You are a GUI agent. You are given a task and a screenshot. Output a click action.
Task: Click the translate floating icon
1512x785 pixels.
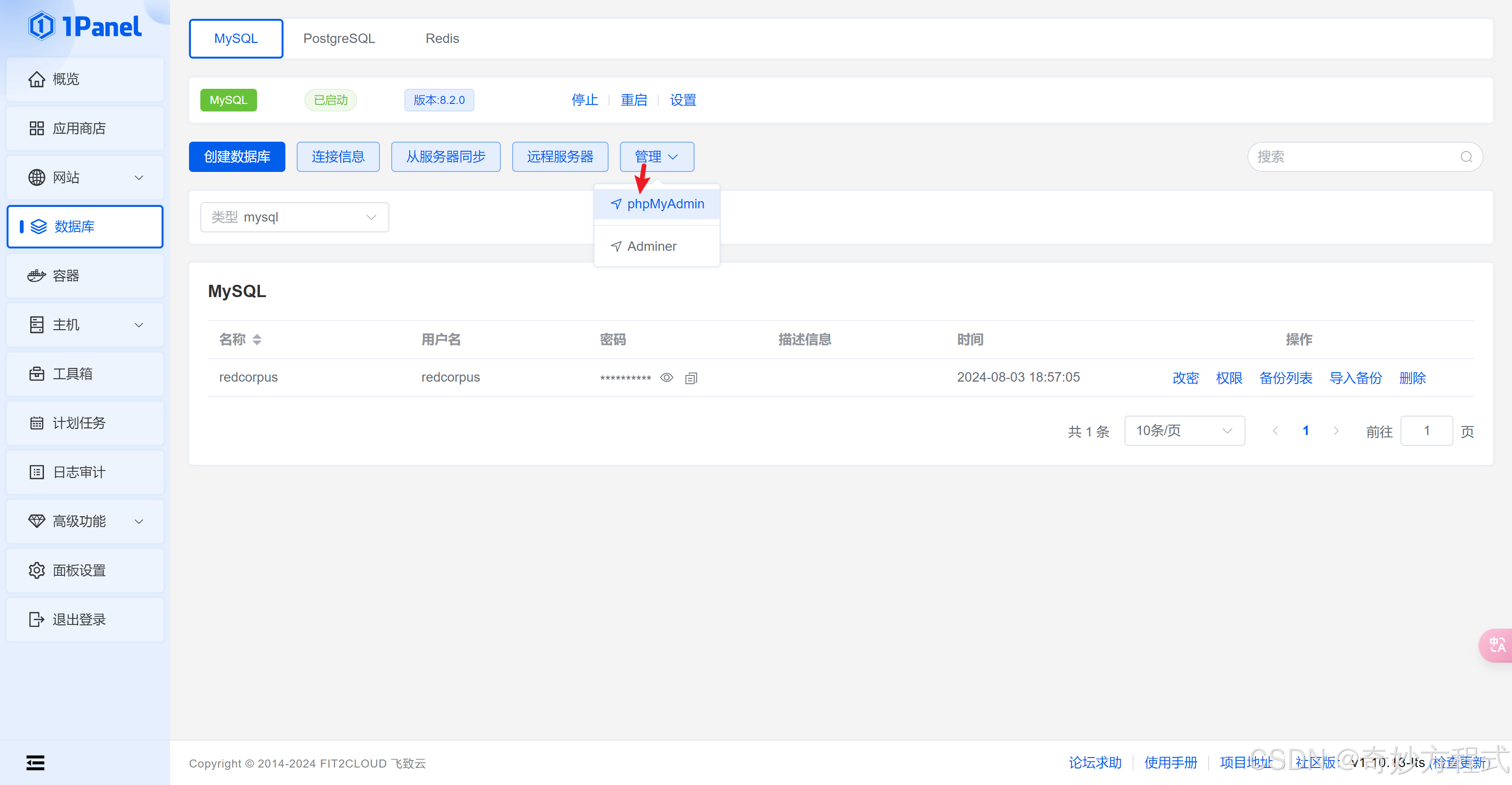[1496, 645]
